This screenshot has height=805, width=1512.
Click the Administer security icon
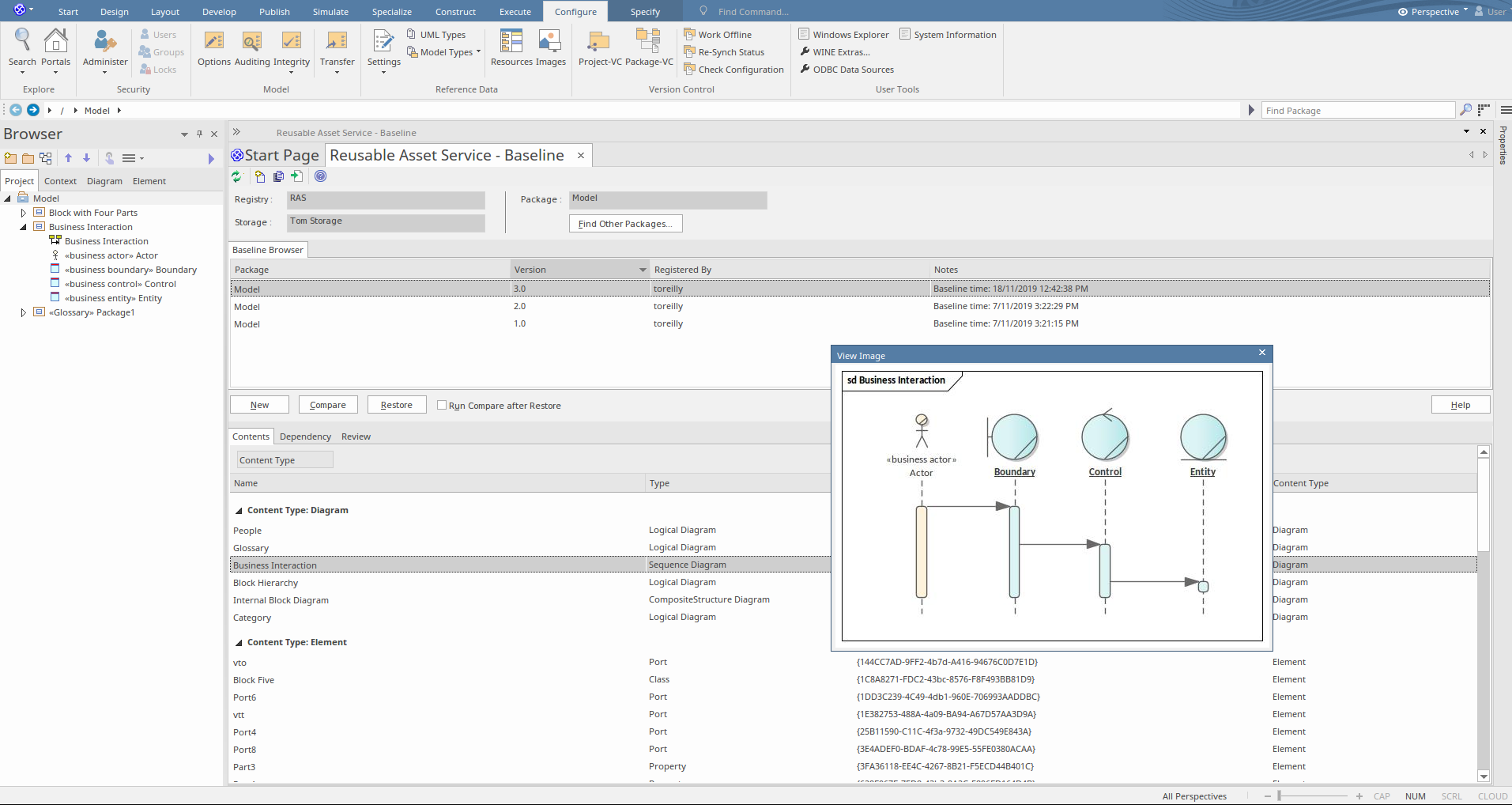pyautogui.click(x=105, y=42)
